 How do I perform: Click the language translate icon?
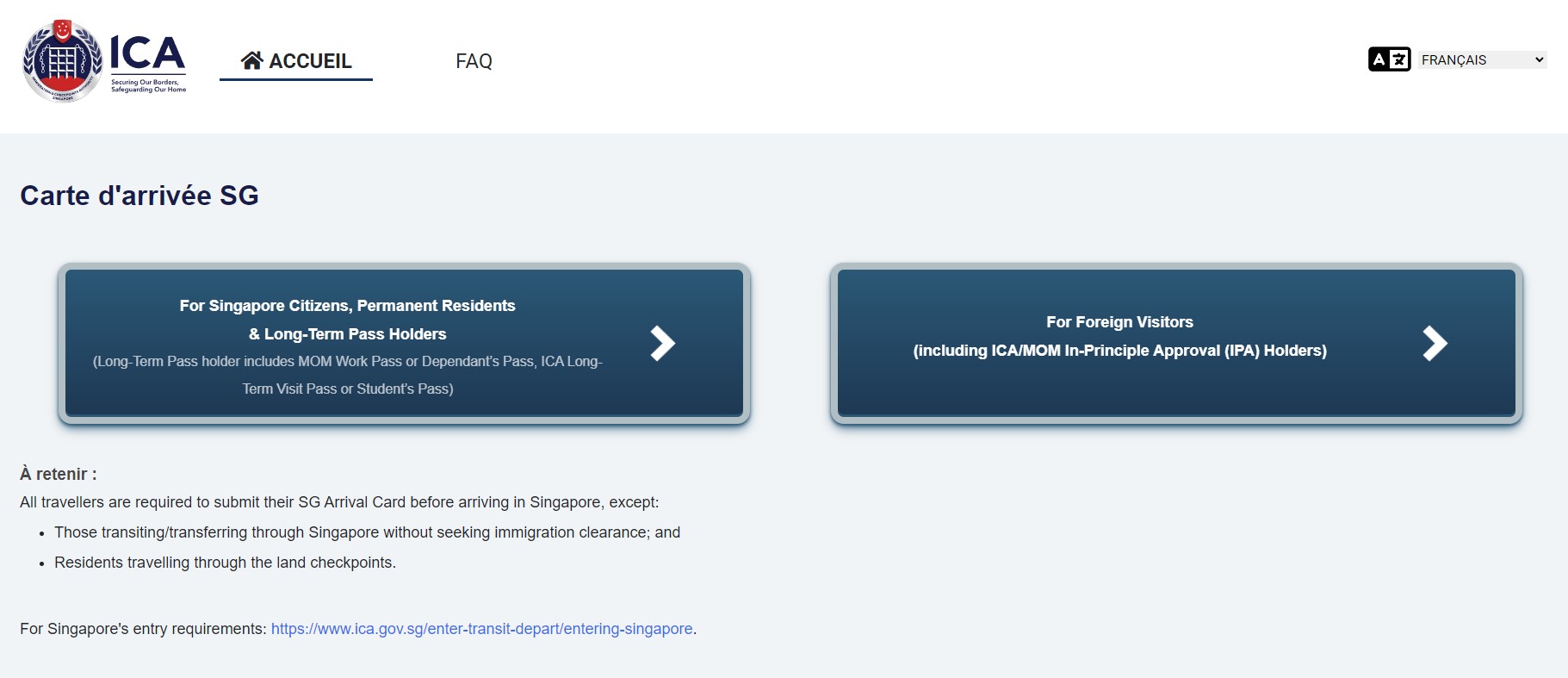pyautogui.click(x=1389, y=59)
